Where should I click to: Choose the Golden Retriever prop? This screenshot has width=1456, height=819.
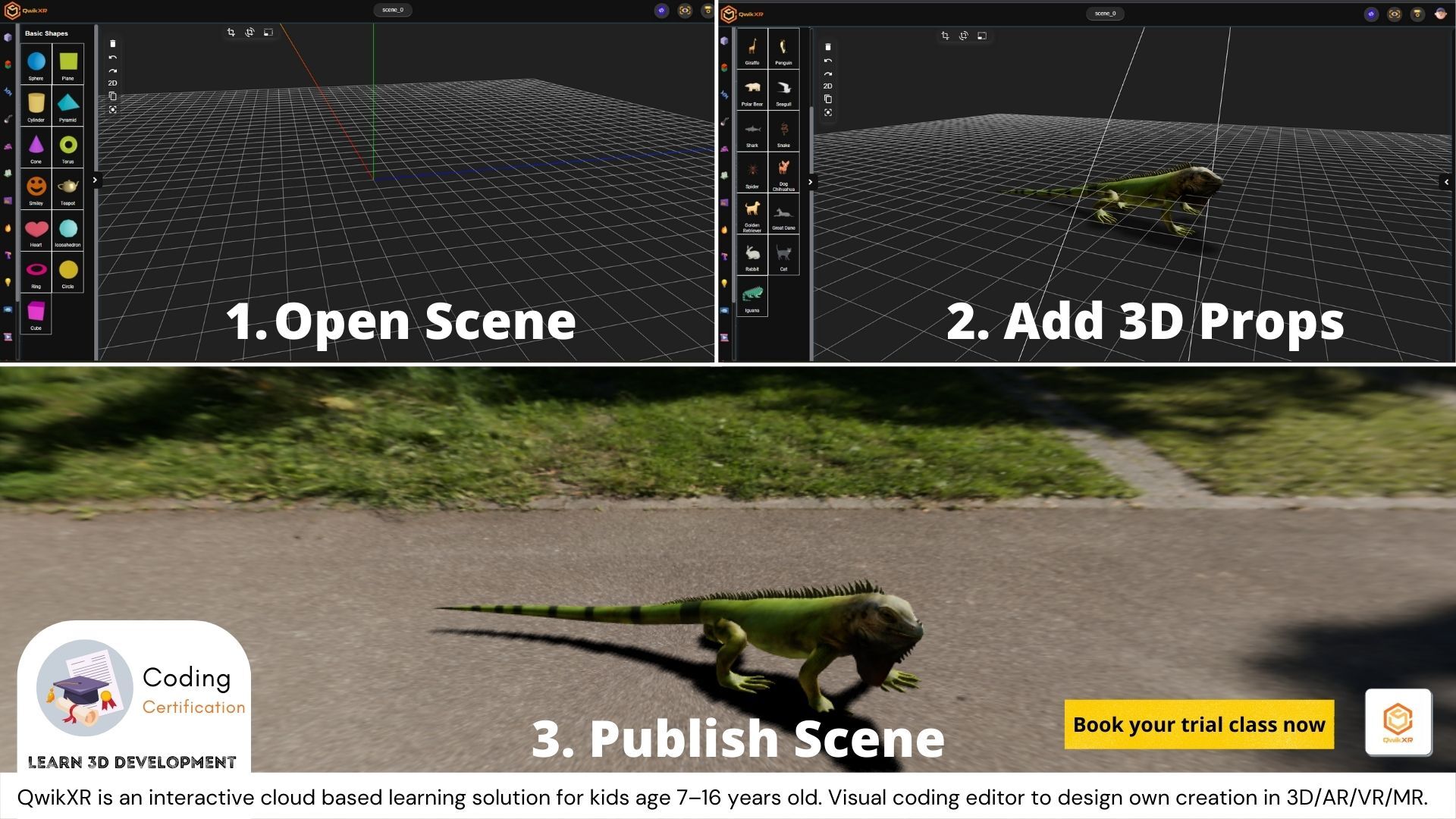click(x=752, y=214)
